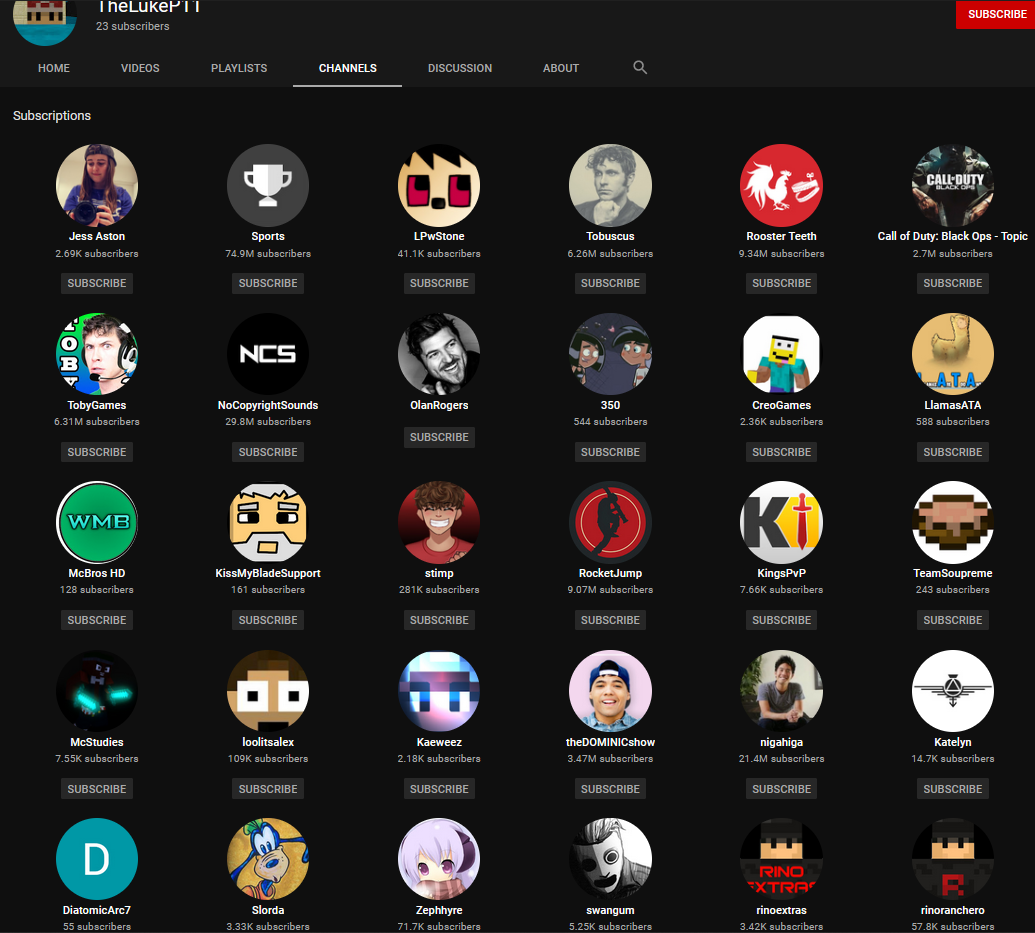
Task: Click rinoextras channel avatar
Action: (x=782, y=859)
